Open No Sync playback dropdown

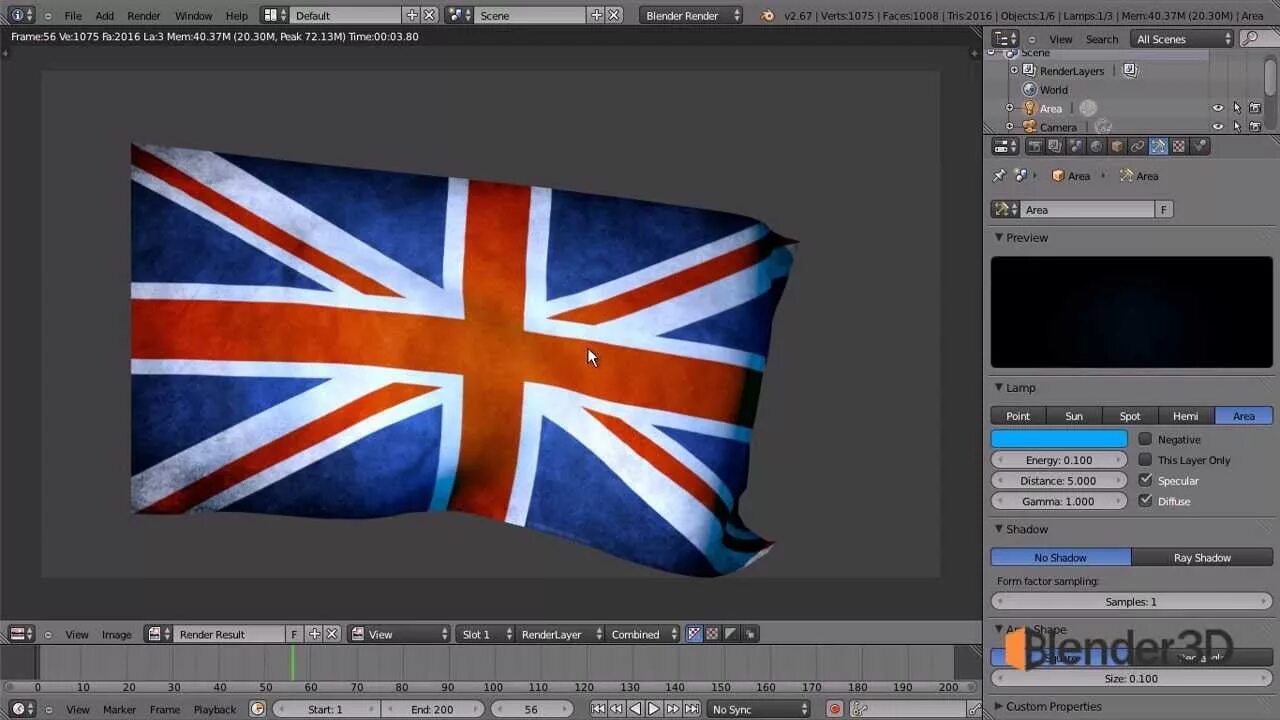(758, 709)
